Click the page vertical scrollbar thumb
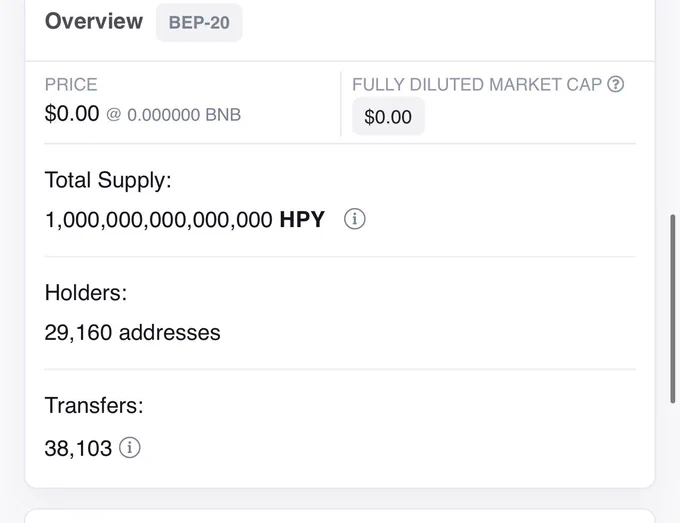 coord(673,308)
